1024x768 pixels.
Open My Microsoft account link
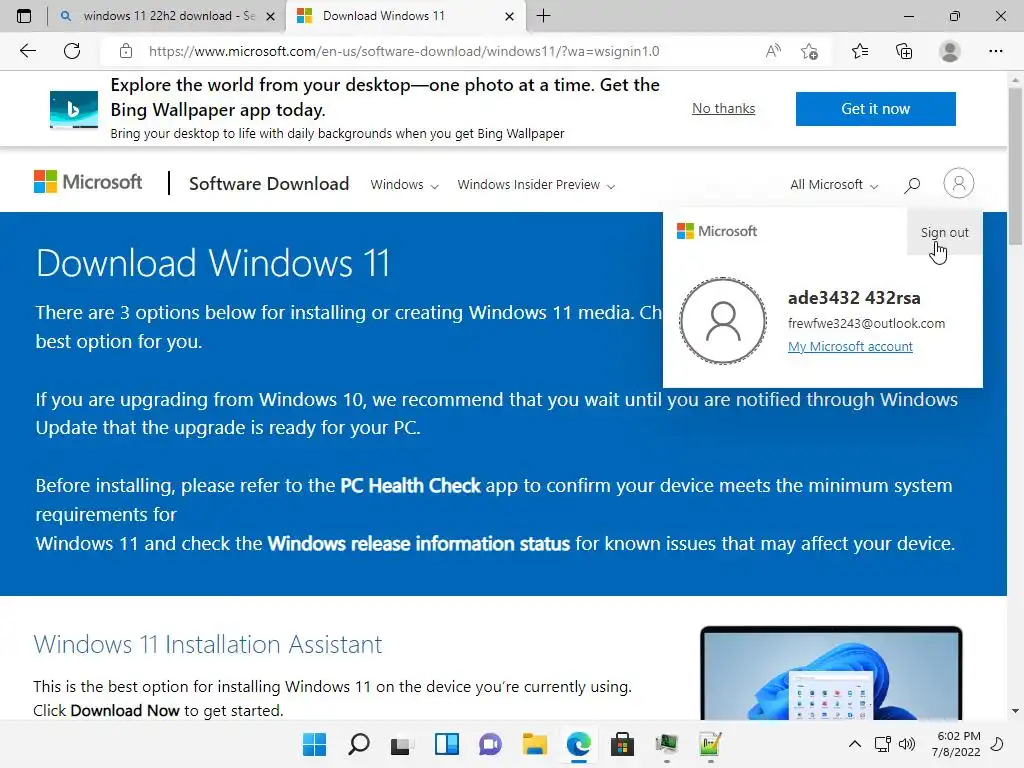850,347
